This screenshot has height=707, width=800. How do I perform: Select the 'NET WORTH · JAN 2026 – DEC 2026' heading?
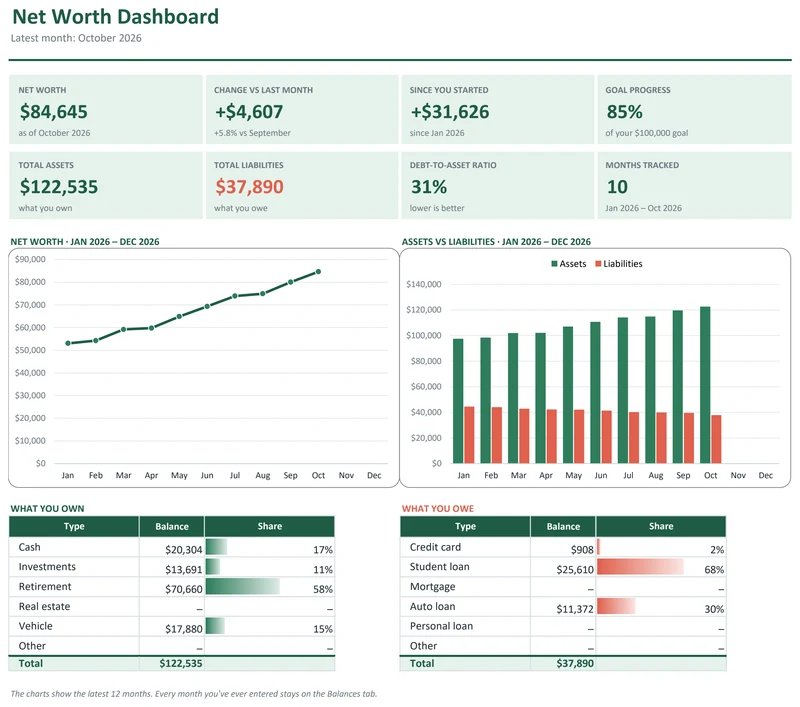[x=85, y=242]
